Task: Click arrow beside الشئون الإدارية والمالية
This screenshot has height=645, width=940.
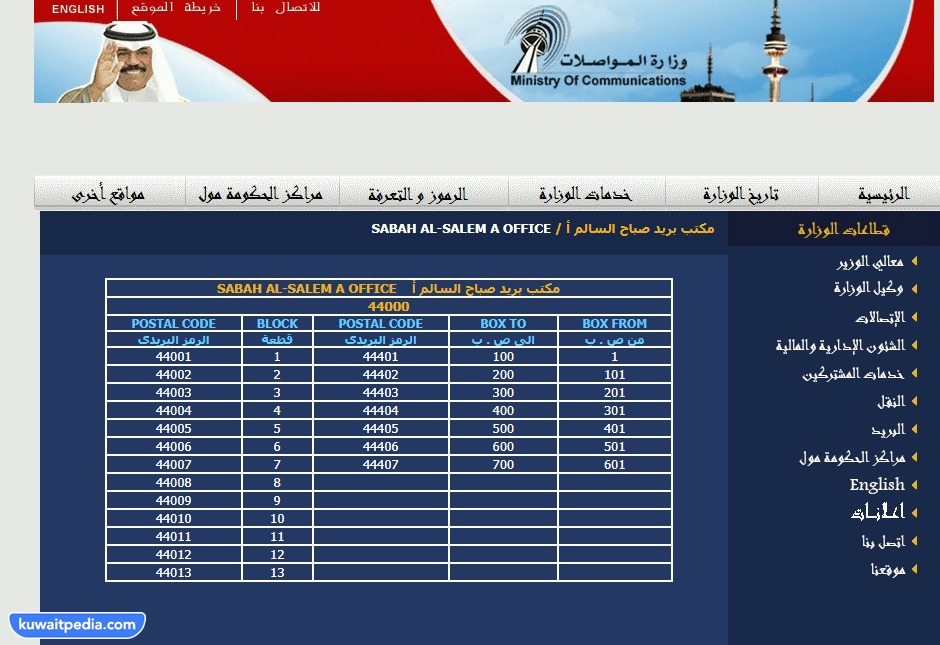Action: pyautogui.click(x=915, y=345)
